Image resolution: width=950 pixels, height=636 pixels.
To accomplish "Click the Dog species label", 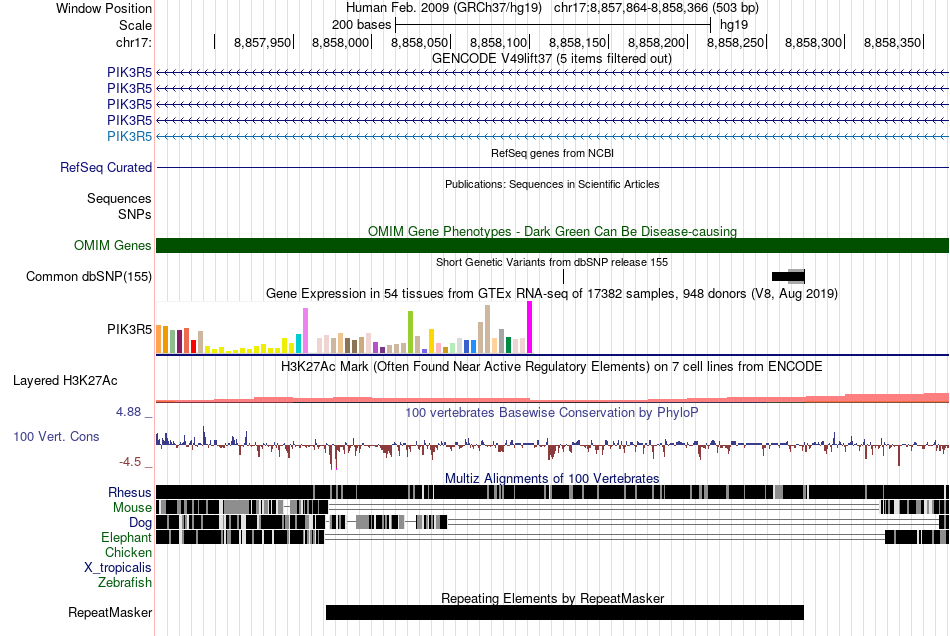I will coord(140,522).
